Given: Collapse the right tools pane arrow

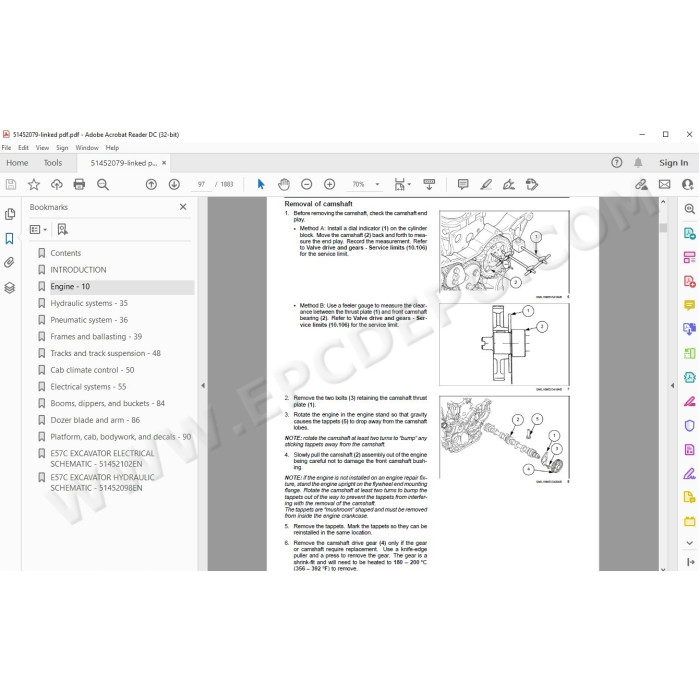Looking at the screenshot, I should 672,385.
